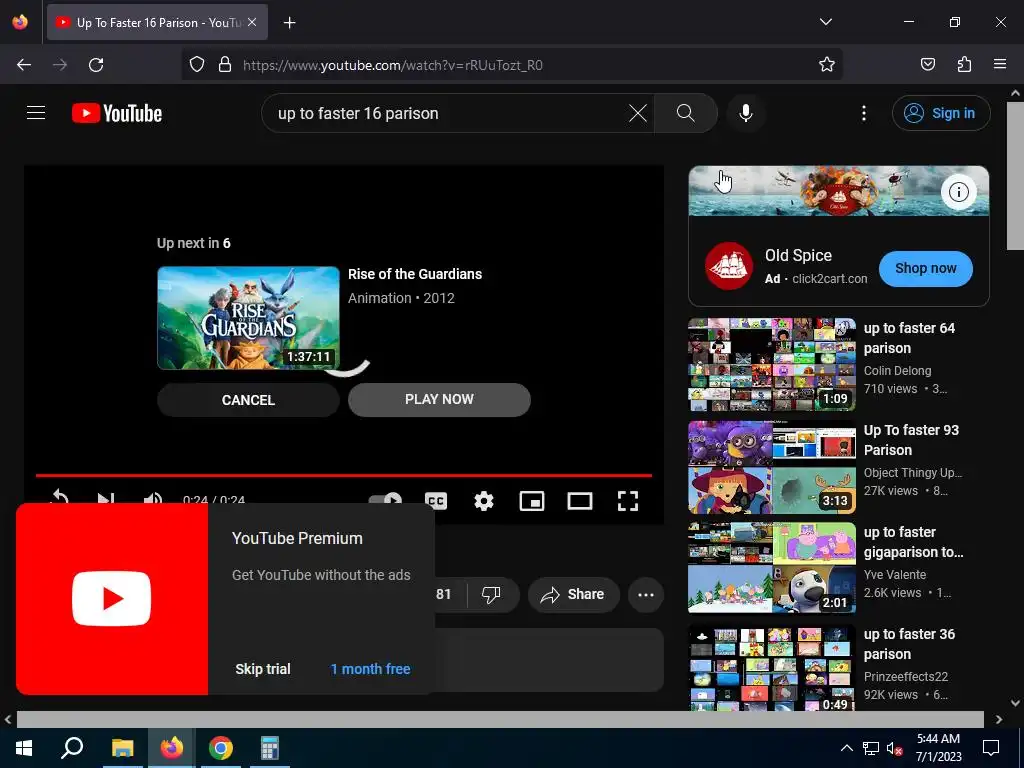Enter full screen mode

[628, 501]
